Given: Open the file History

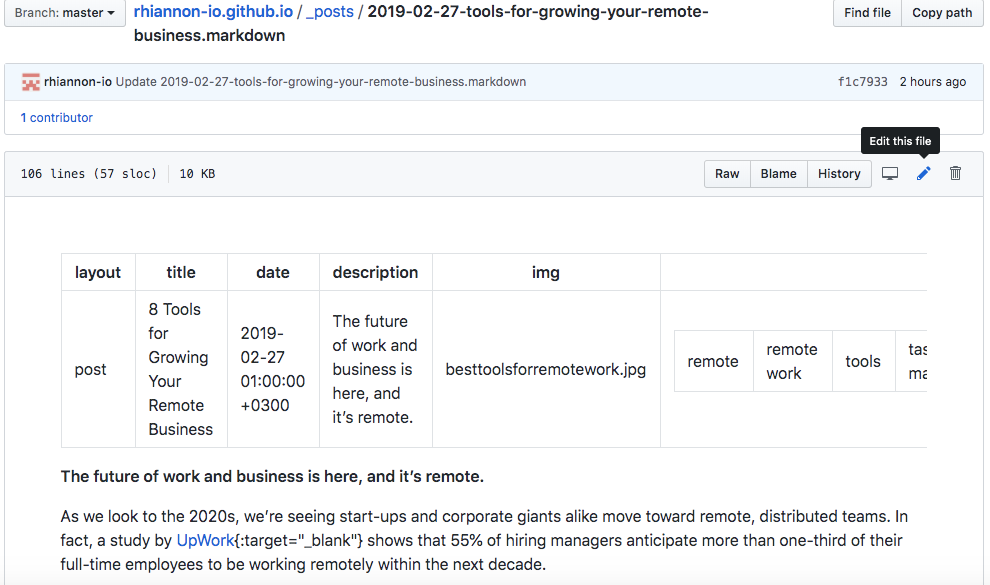Looking at the screenshot, I should click(839, 173).
